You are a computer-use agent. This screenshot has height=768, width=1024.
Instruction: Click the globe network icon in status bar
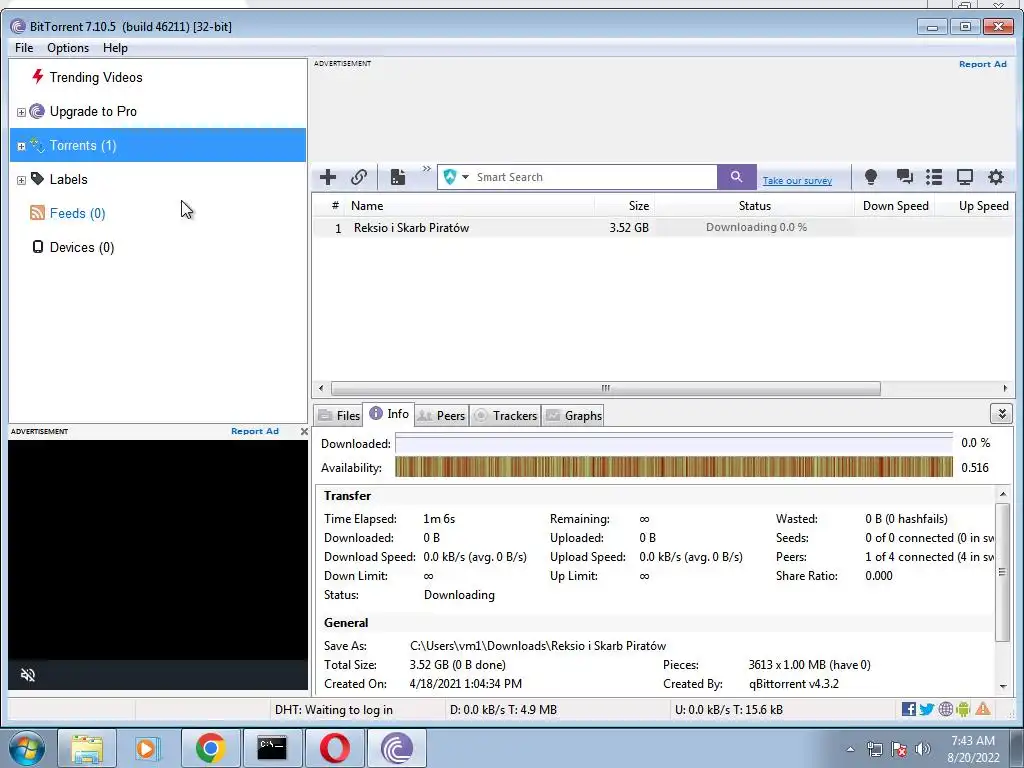946,709
